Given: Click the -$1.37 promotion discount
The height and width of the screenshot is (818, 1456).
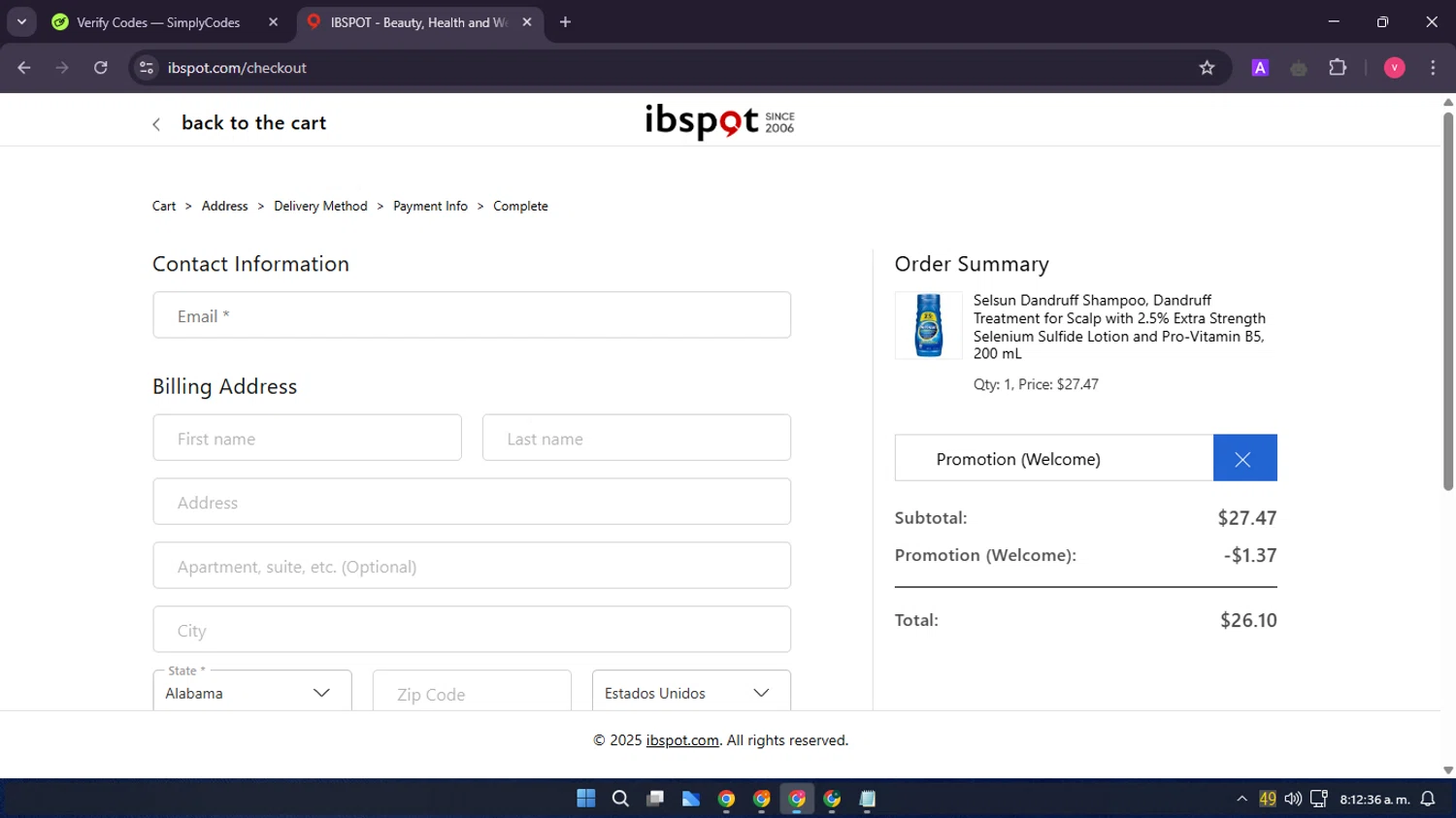Looking at the screenshot, I should coord(1250,555).
